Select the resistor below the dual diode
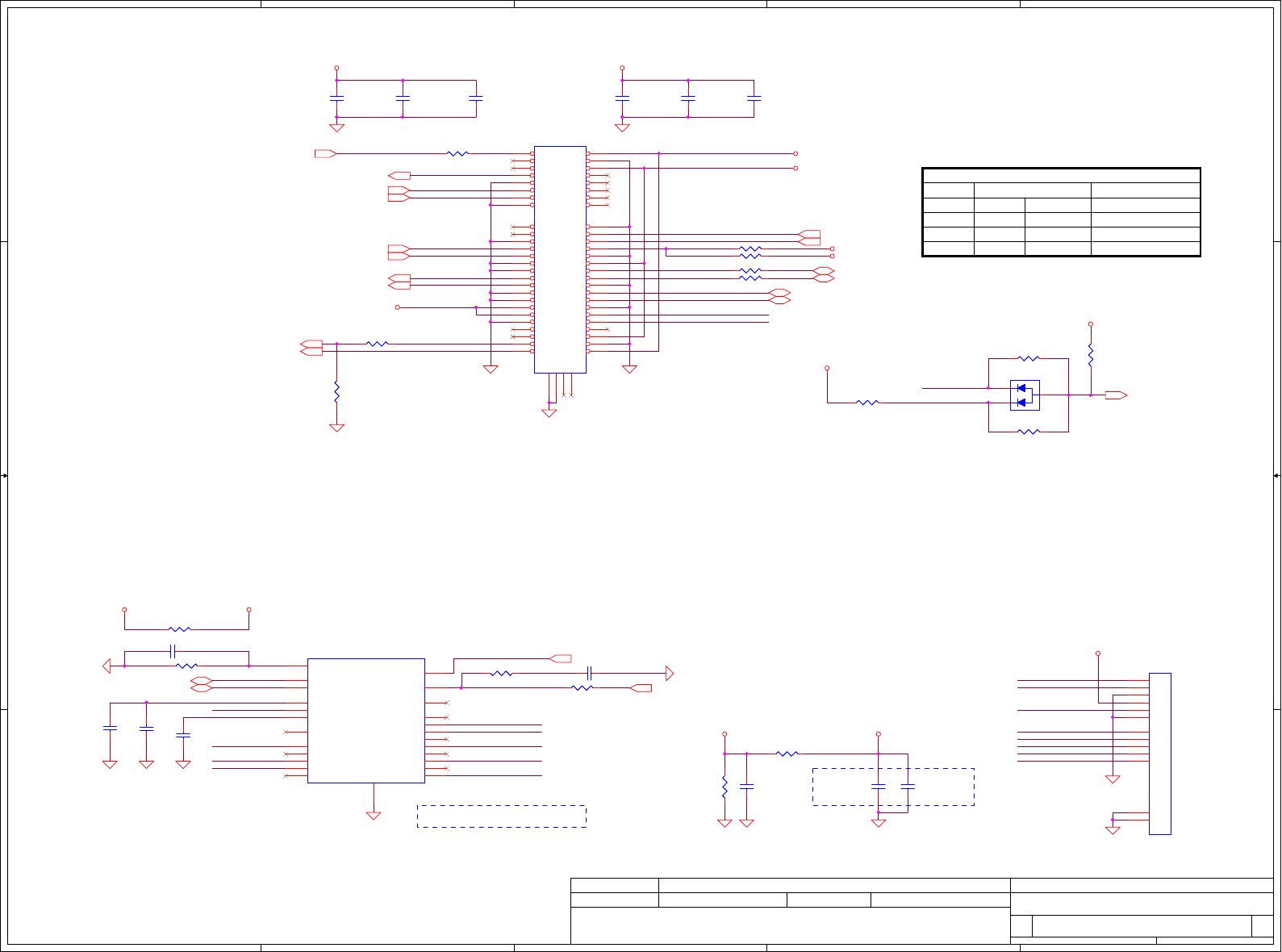1282x952 pixels. [x=1029, y=432]
